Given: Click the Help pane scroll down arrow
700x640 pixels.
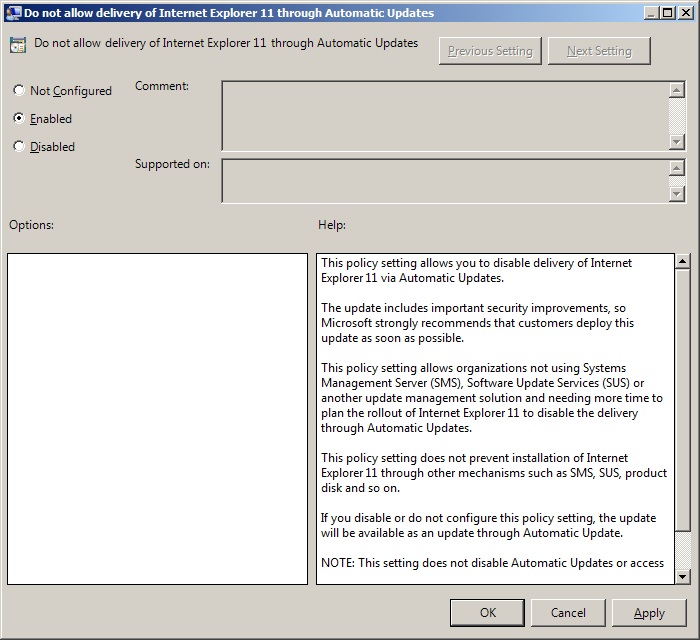Looking at the screenshot, I should [x=683, y=577].
